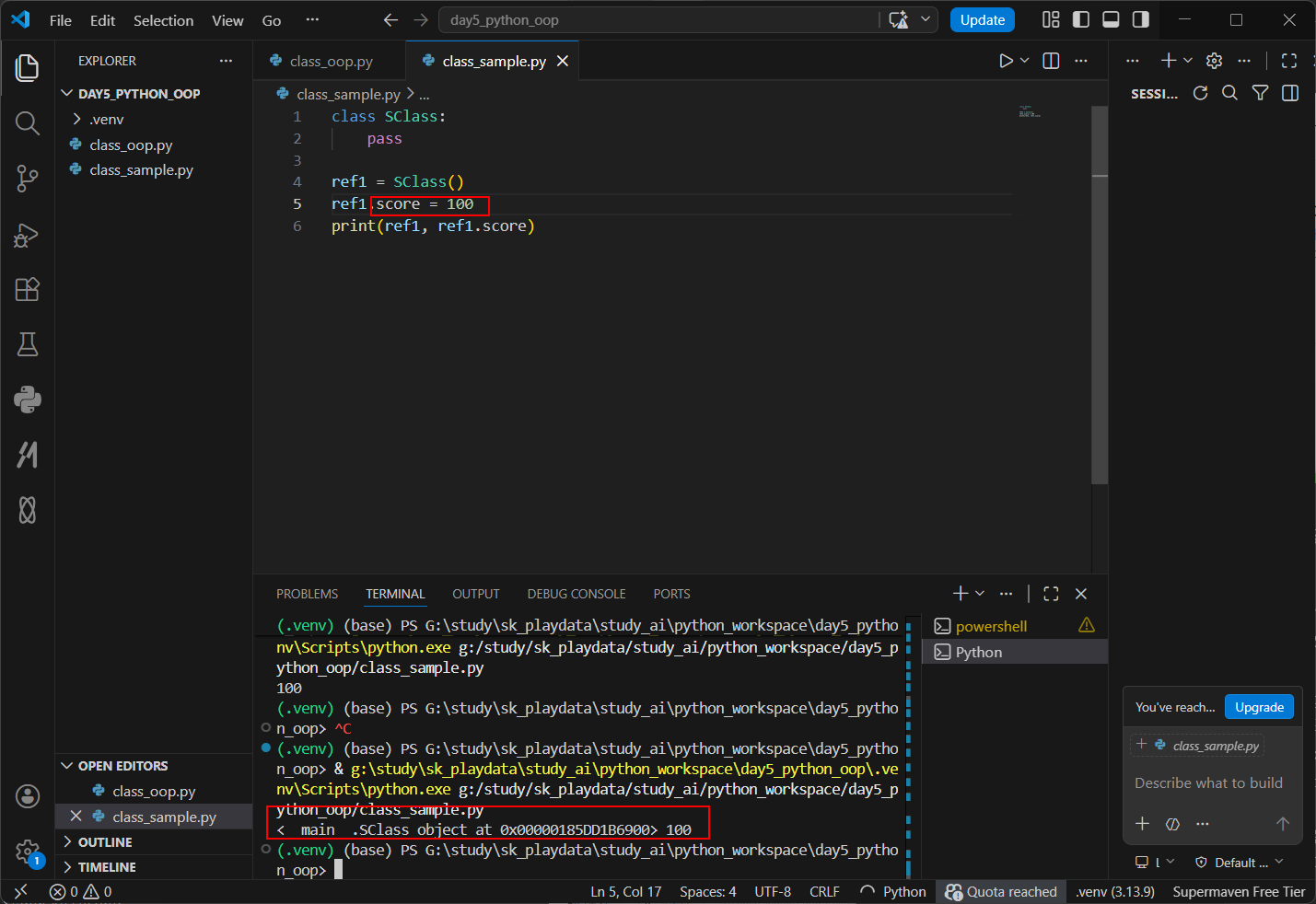
Task: Open the Copilot chat icon in title bar
Action: click(899, 20)
